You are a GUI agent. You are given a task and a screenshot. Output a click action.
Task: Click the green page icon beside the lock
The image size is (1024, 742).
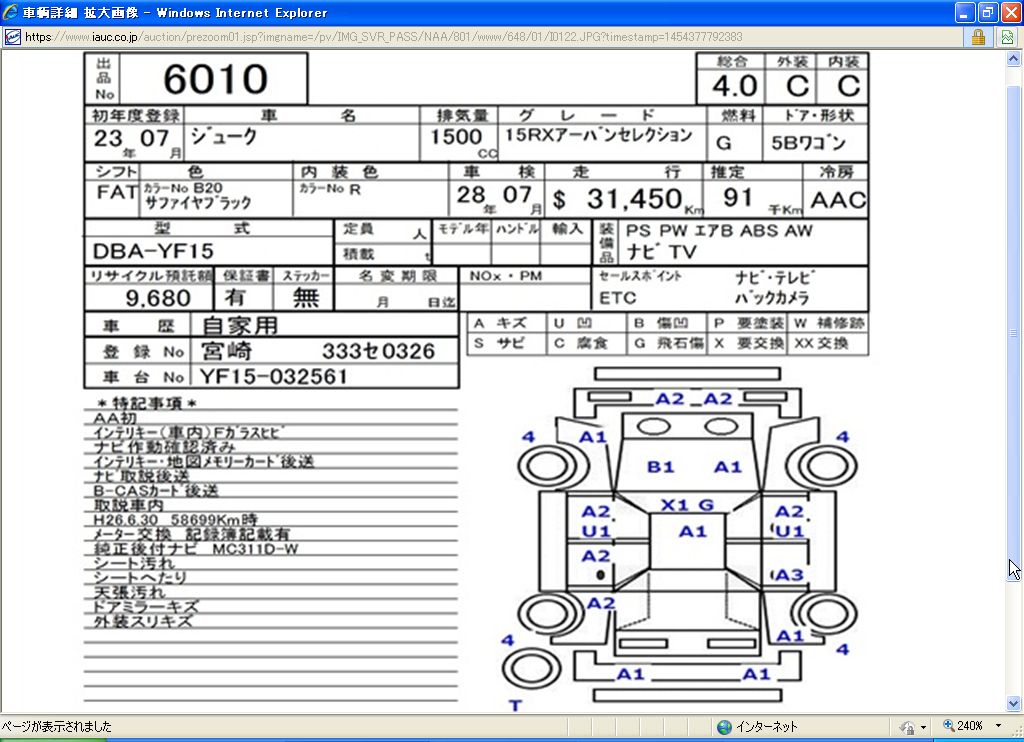click(x=1007, y=37)
